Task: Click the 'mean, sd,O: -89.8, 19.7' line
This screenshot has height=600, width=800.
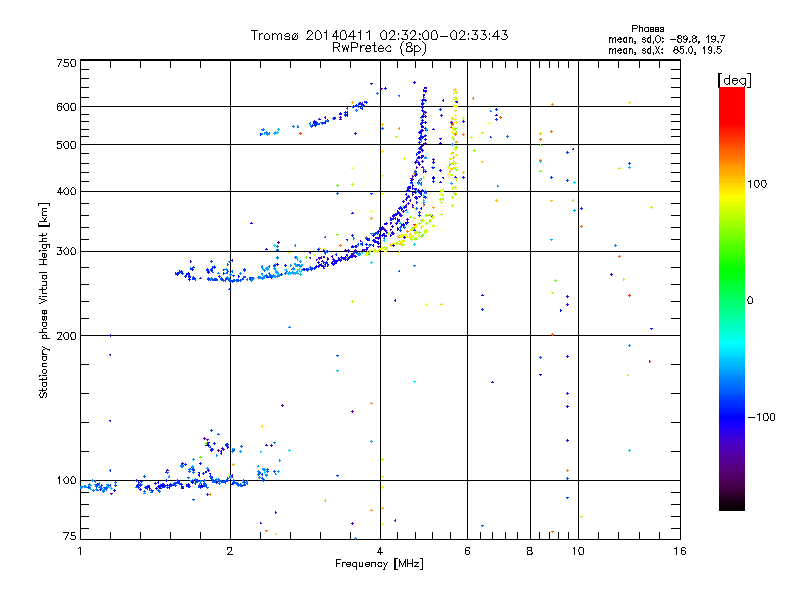Action: (666, 39)
